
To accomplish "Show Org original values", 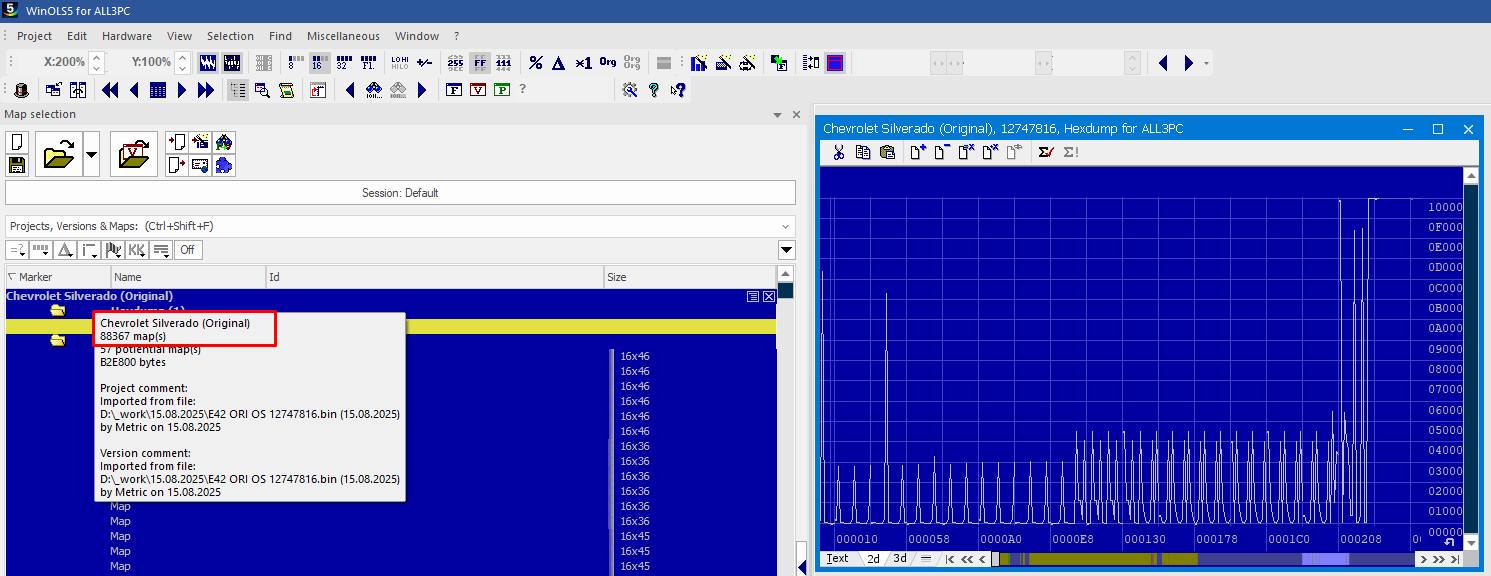I will coord(608,62).
